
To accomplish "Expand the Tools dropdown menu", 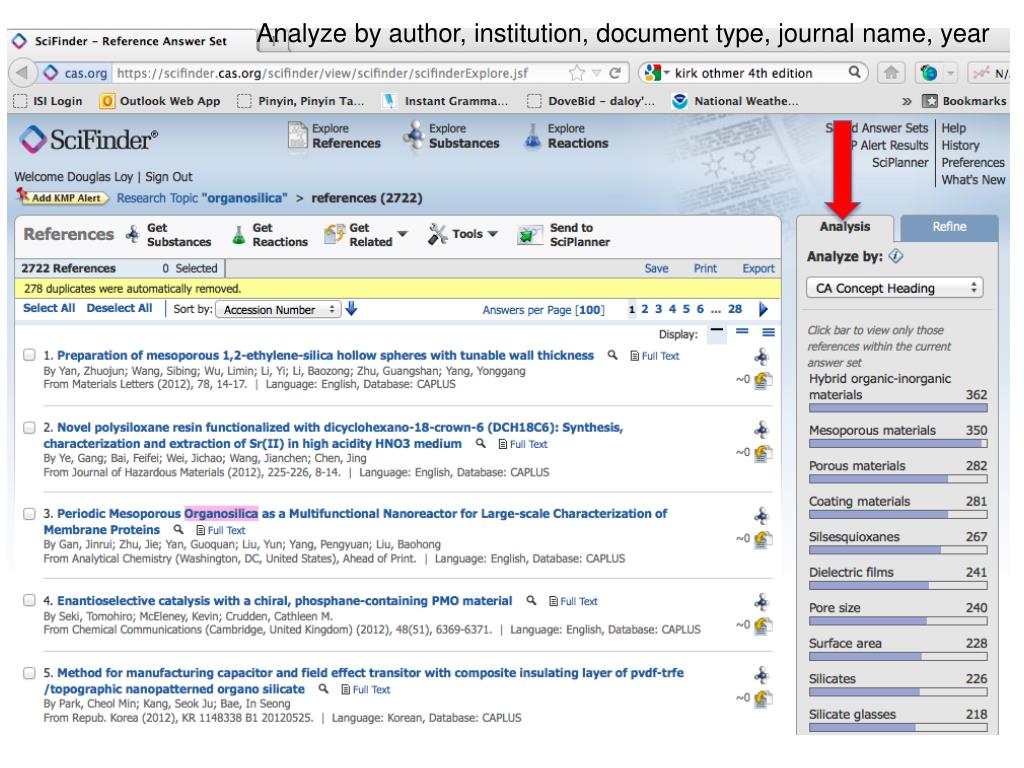I will tap(492, 234).
